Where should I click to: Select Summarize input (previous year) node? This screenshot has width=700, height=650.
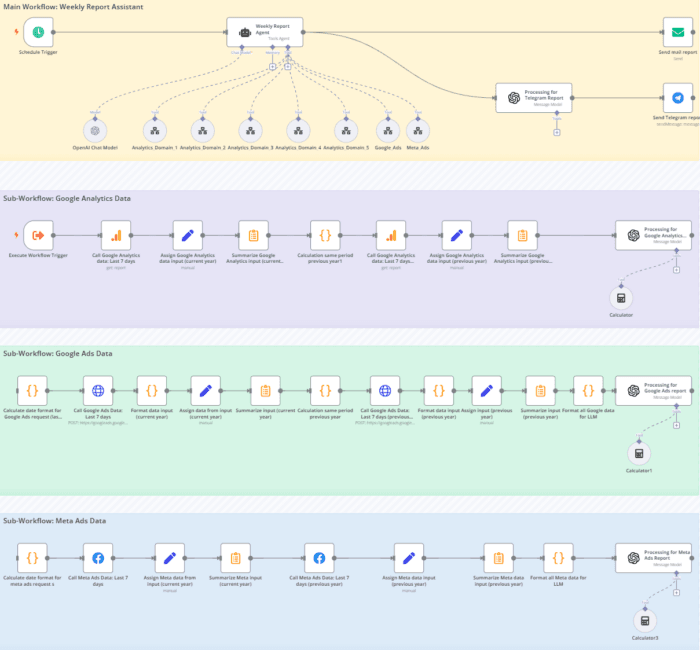pos(541,391)
